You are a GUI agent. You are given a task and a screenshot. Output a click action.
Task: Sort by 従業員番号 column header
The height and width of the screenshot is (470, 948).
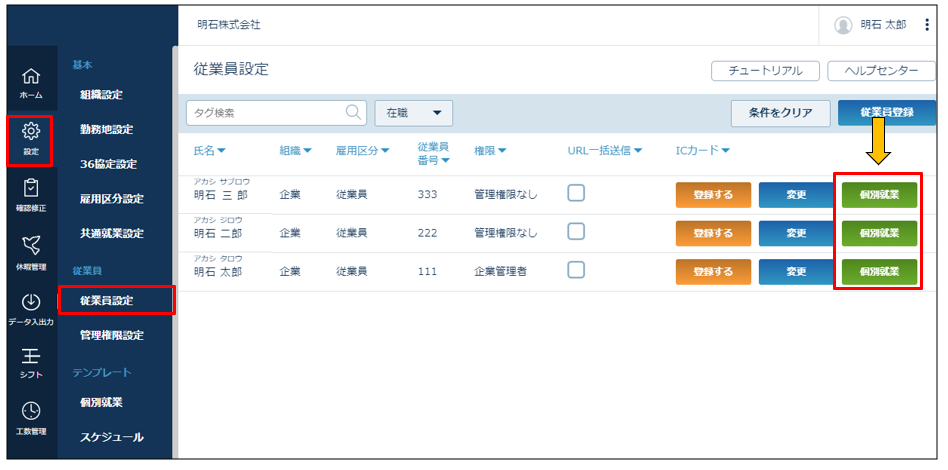pyautogui.click(x=433, y=153)
